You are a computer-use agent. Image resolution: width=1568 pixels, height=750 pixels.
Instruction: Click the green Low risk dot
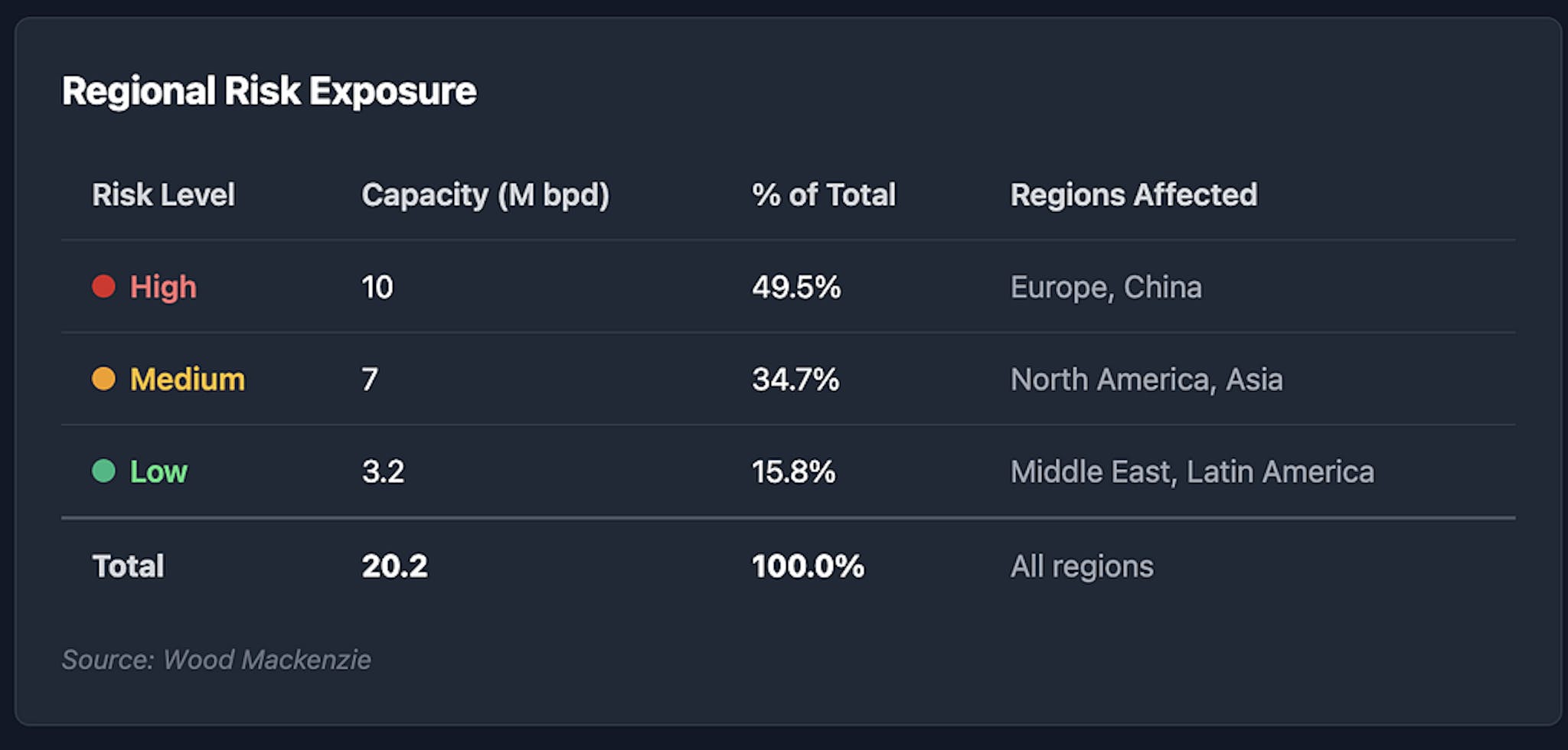pos(103,471)
